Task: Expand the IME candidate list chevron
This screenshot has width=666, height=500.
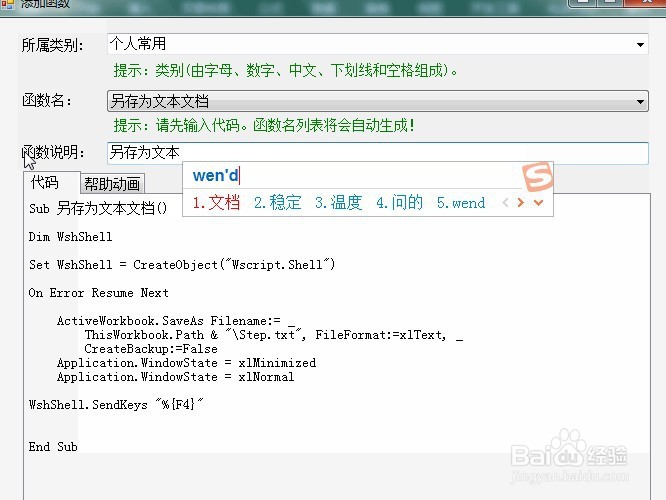Action: click(x=539, y=203)
